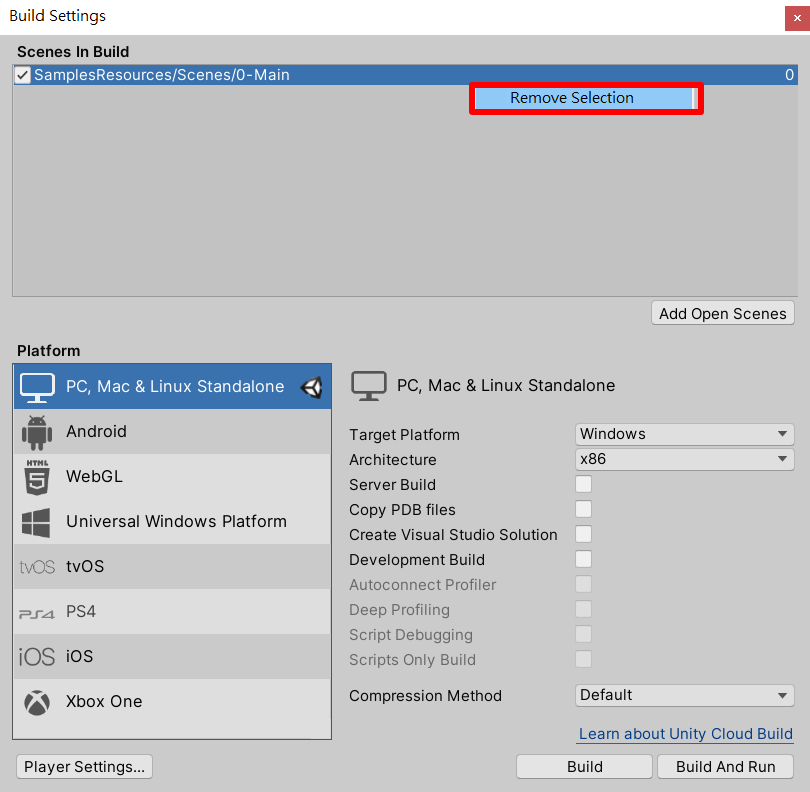Enable the Server Build checkbox
Screen dimensions: 810x792
coord(584,485)
